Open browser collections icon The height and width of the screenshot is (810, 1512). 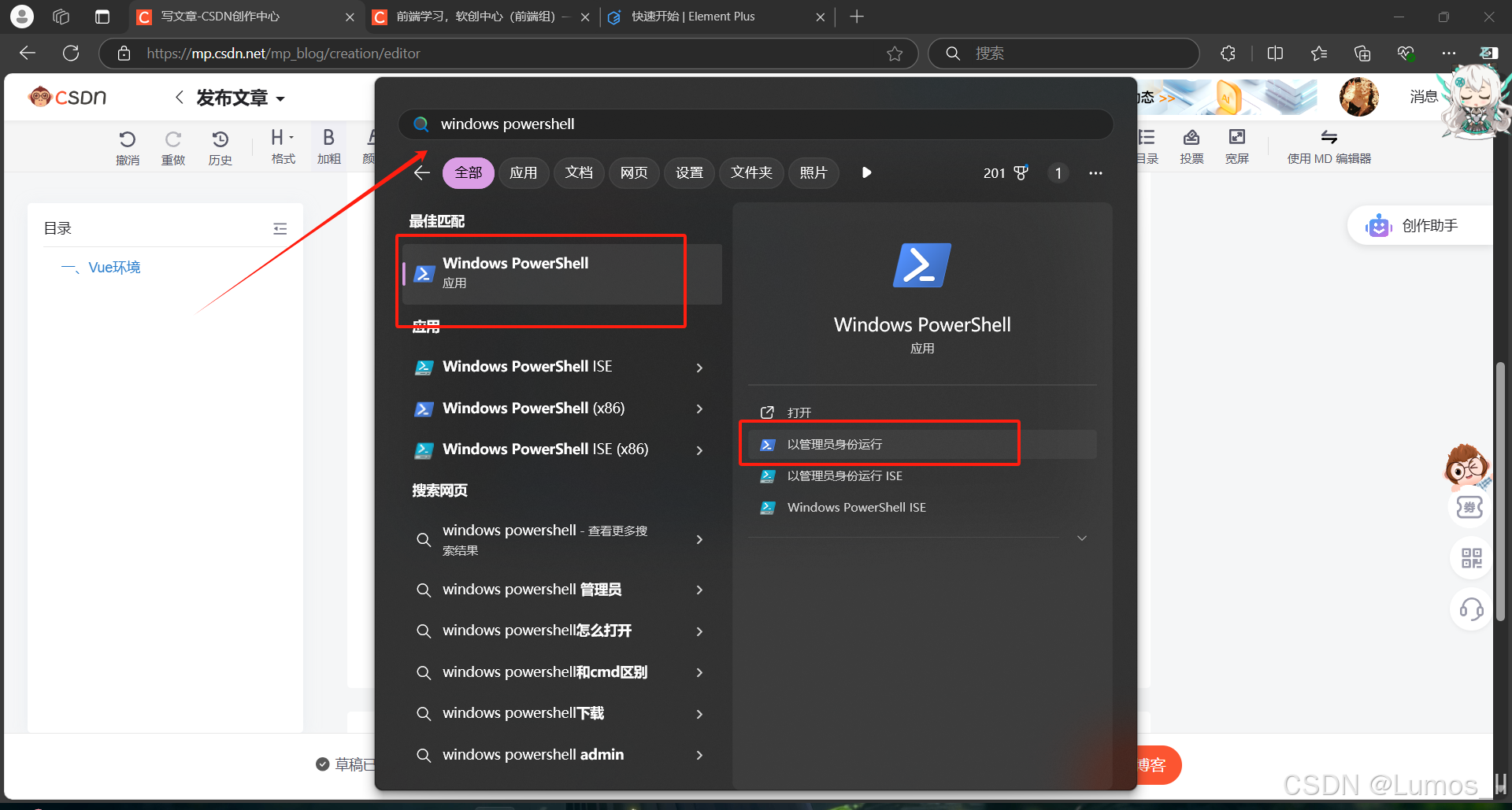[x=1362, y=54]
